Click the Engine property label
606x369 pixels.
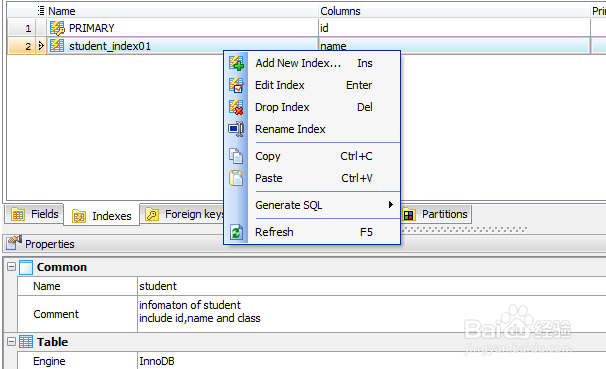point(49,361)
